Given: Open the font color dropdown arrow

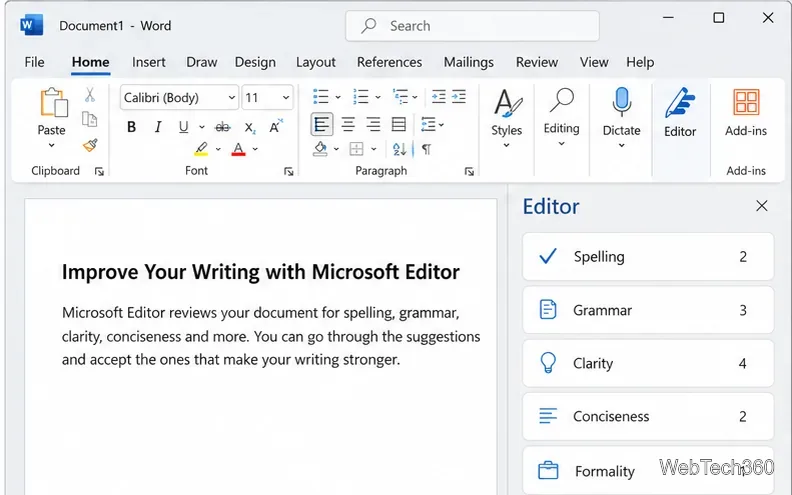Looking at the screenshot, I should click(x=255, y=149).
